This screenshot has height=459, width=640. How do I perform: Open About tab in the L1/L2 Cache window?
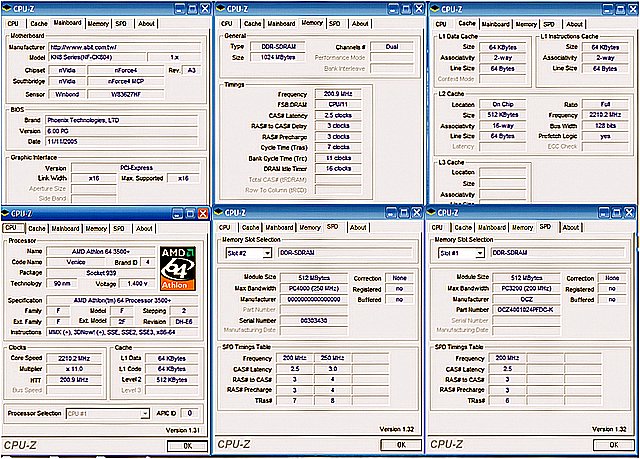pyautogui.click(x=574, y=24)
